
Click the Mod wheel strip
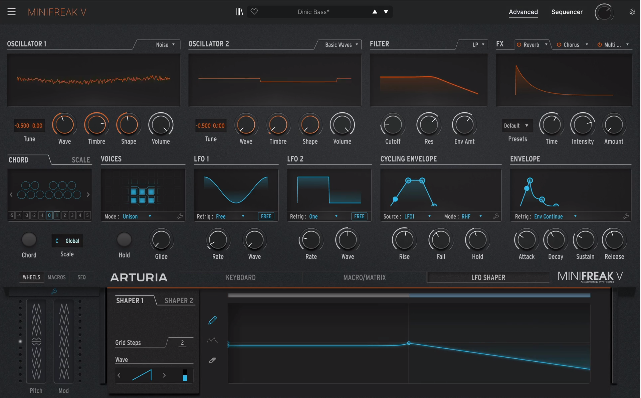coord(64,341)
